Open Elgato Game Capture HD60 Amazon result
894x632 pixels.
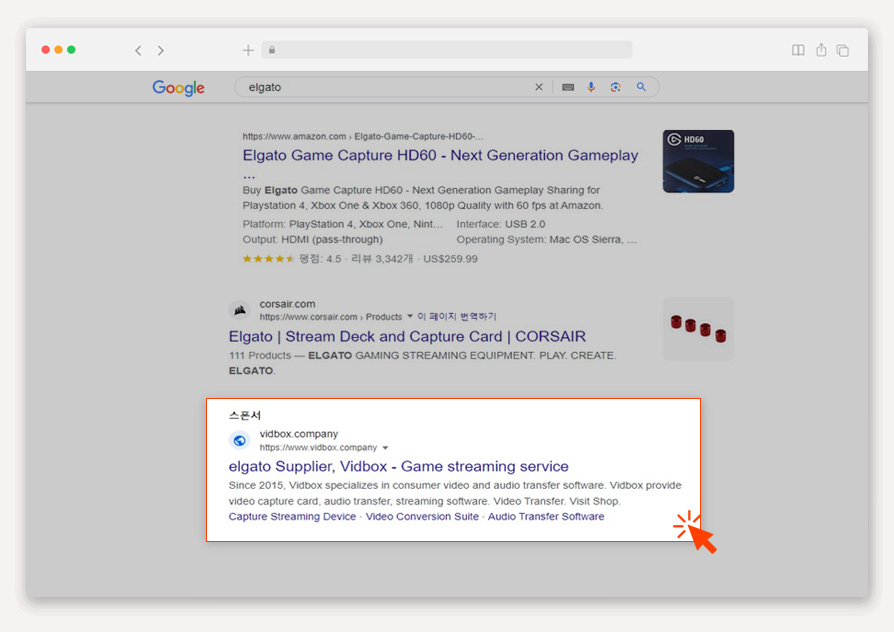[x=440, y=155]
